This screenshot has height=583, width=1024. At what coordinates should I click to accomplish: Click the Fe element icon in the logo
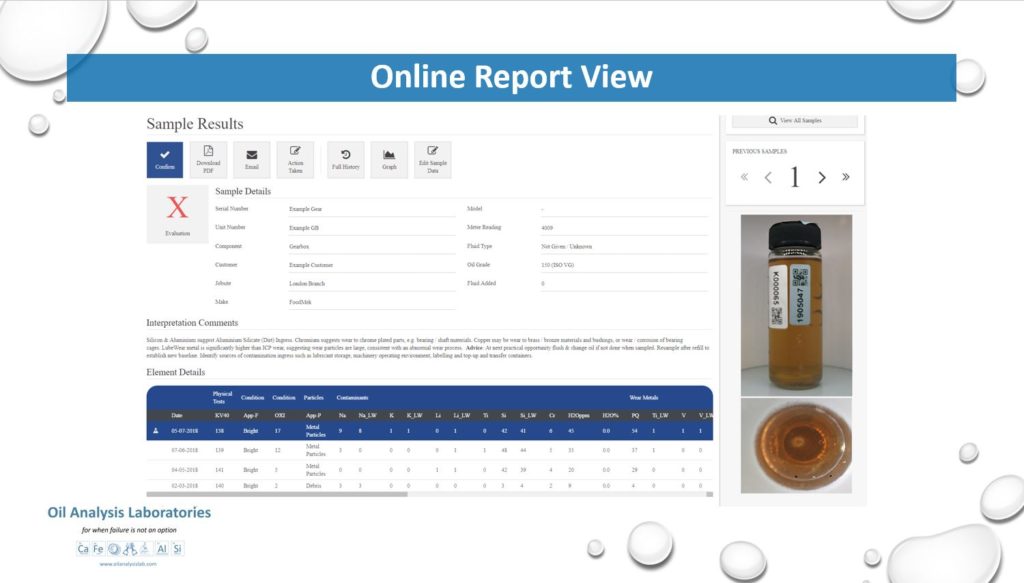[96, 548]
